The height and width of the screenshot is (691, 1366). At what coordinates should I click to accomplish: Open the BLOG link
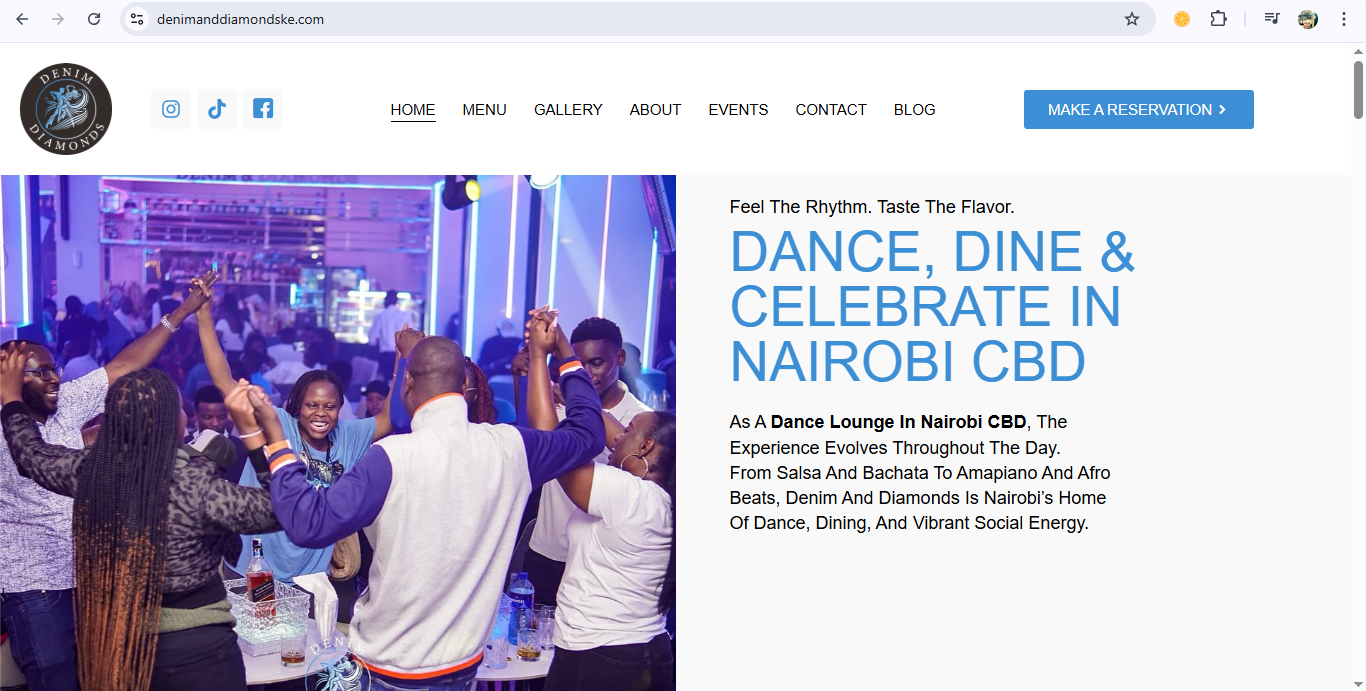coord(914,110)
